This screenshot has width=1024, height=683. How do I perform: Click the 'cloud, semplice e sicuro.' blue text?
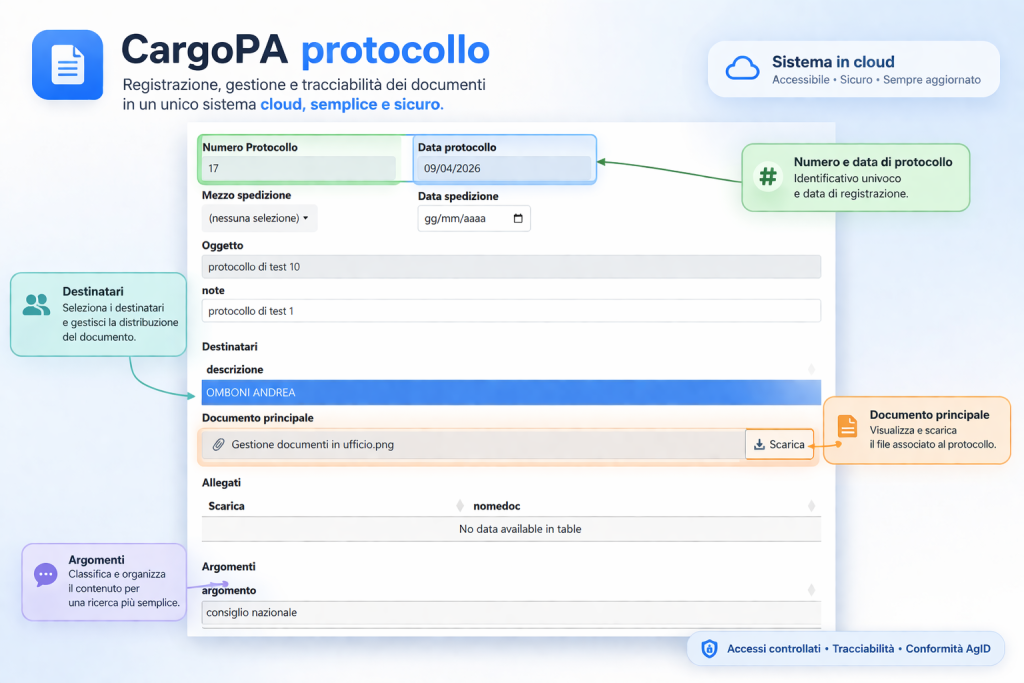[x=351, y=104]
